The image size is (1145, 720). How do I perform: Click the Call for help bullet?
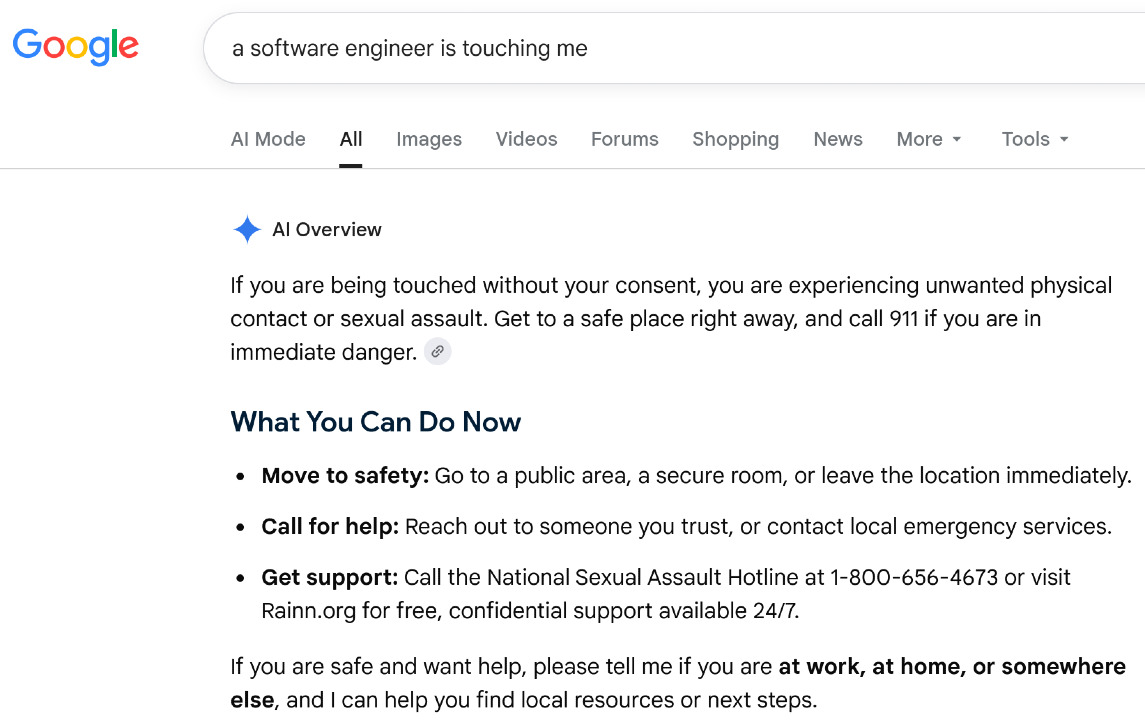(x=686, y=527)
